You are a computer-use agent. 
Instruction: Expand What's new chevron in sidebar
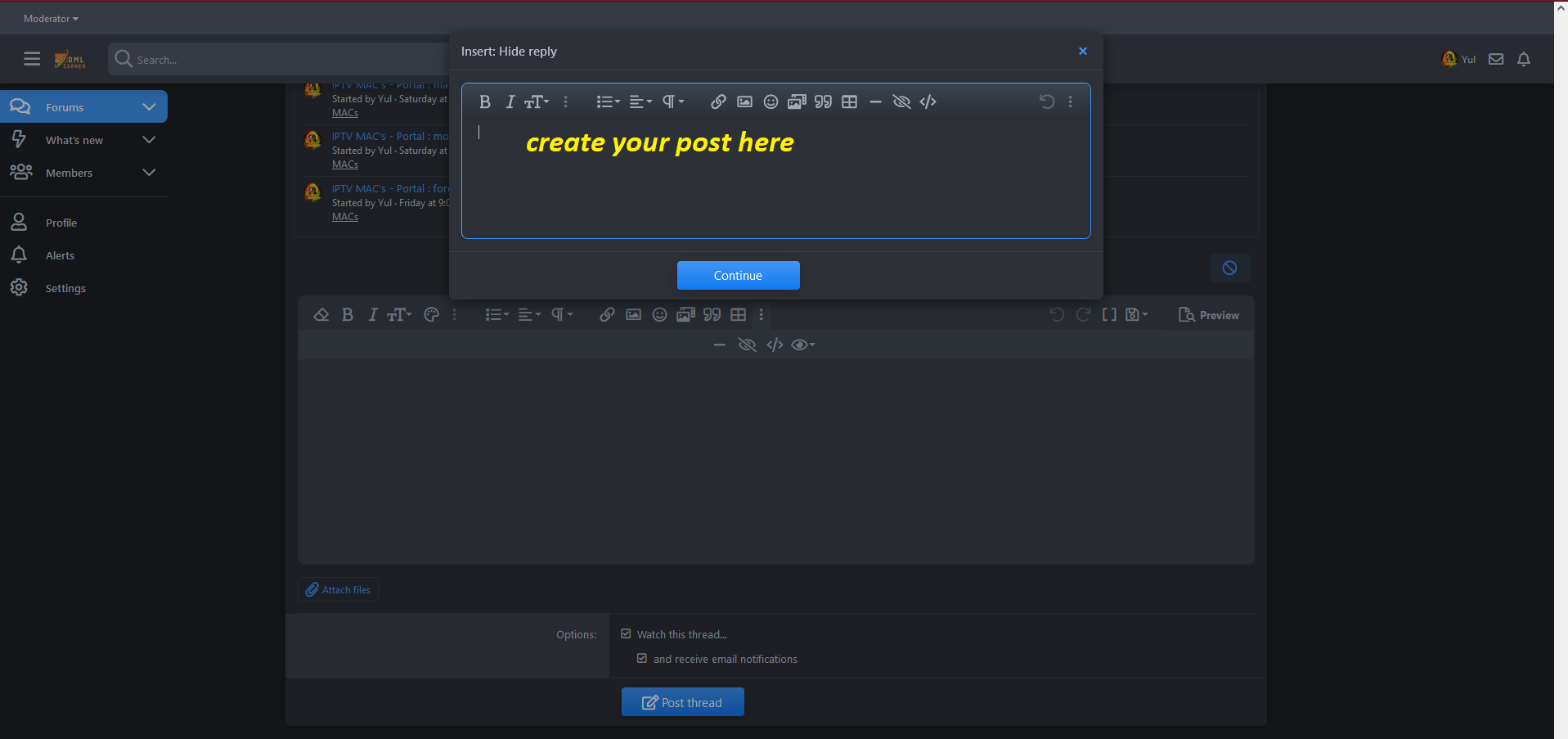point(149,140)
